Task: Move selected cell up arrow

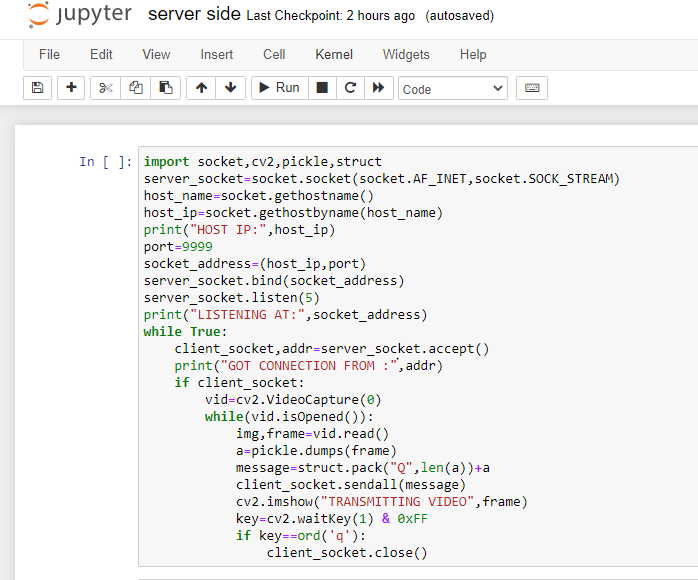Action: pos(201,88)
